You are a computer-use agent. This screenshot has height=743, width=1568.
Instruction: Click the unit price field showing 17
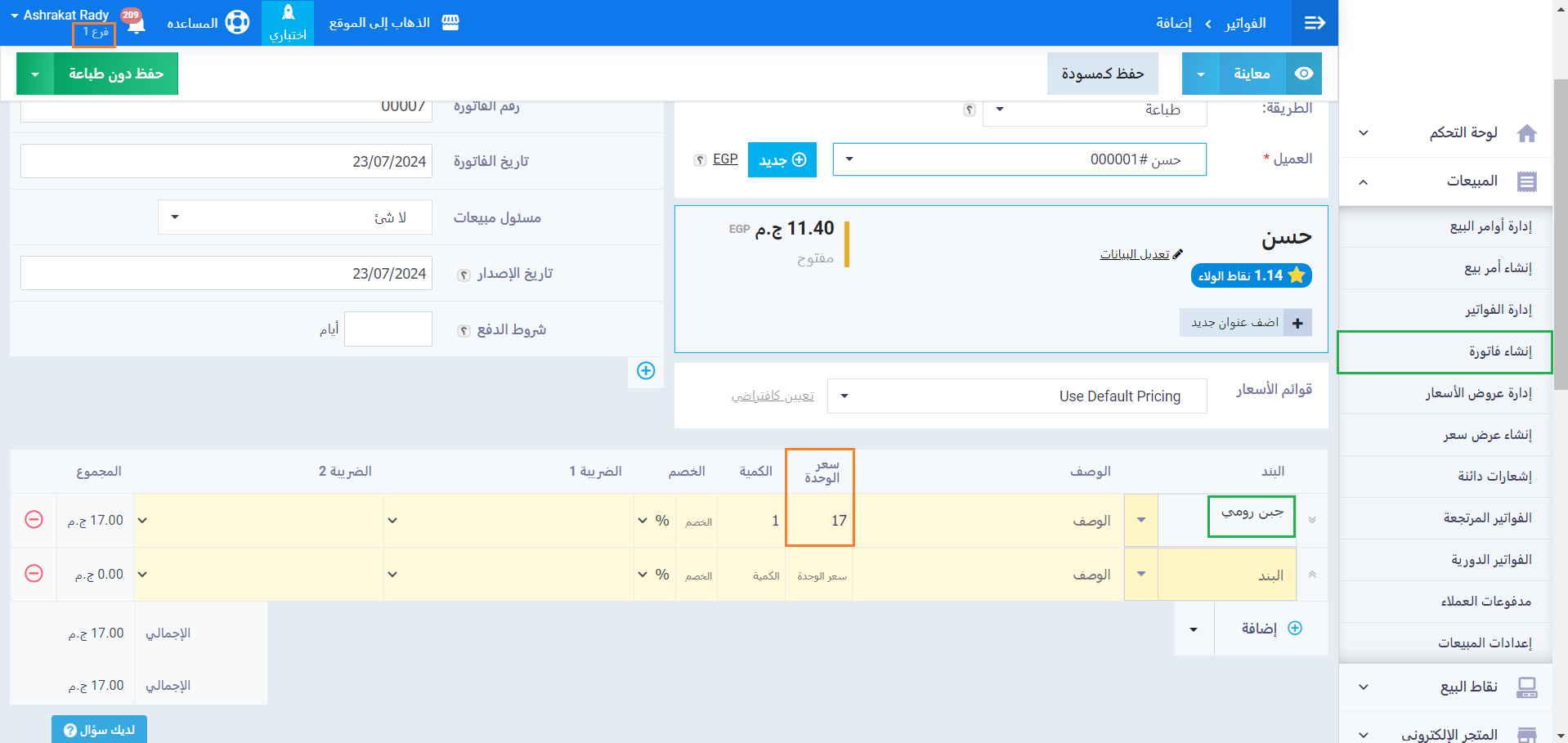tap(820, 521)
